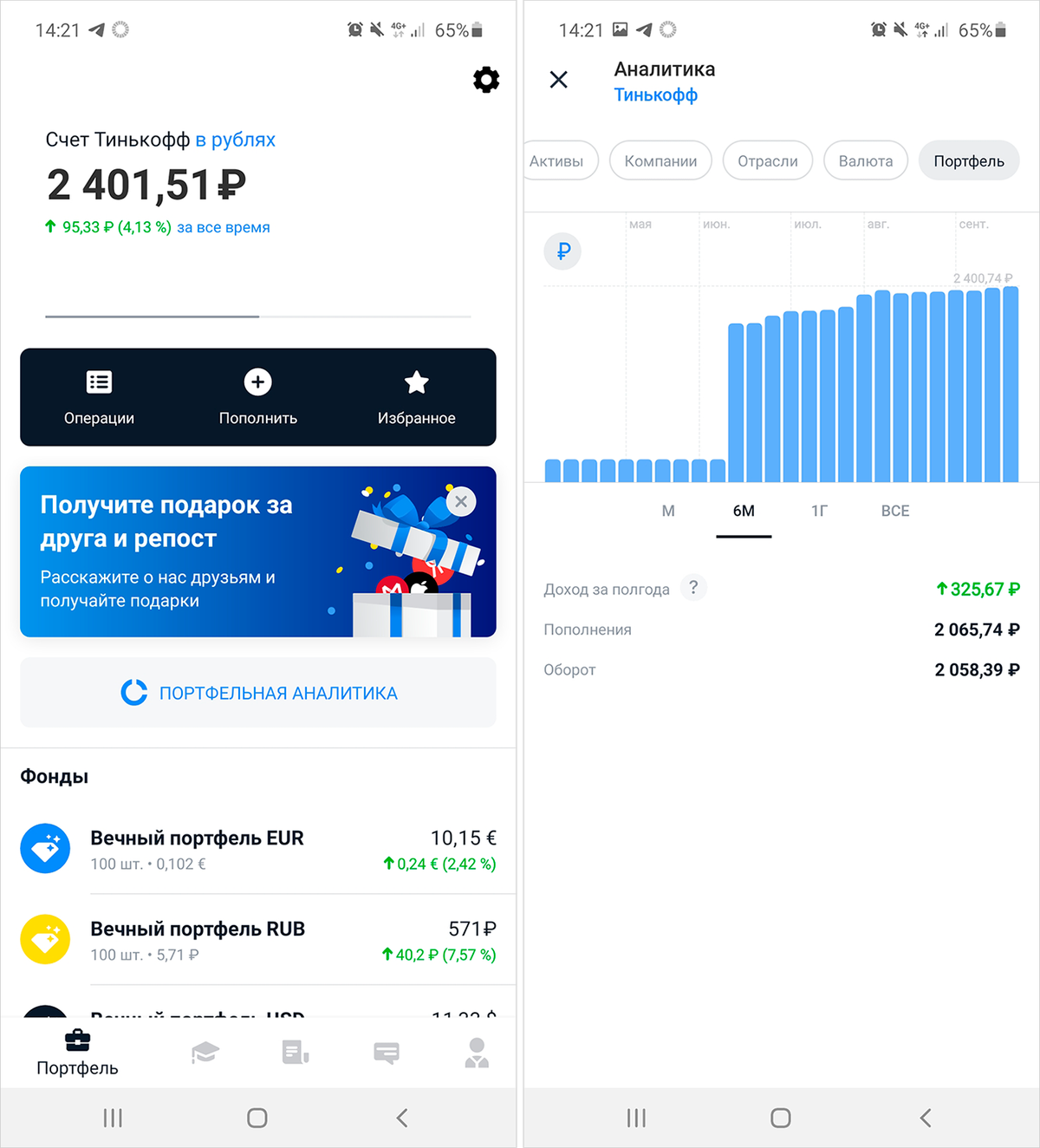Switch to the Отрасли tab
Image resolution: width=1040 pixels, height=1148 pixels.
pos(768,160)
